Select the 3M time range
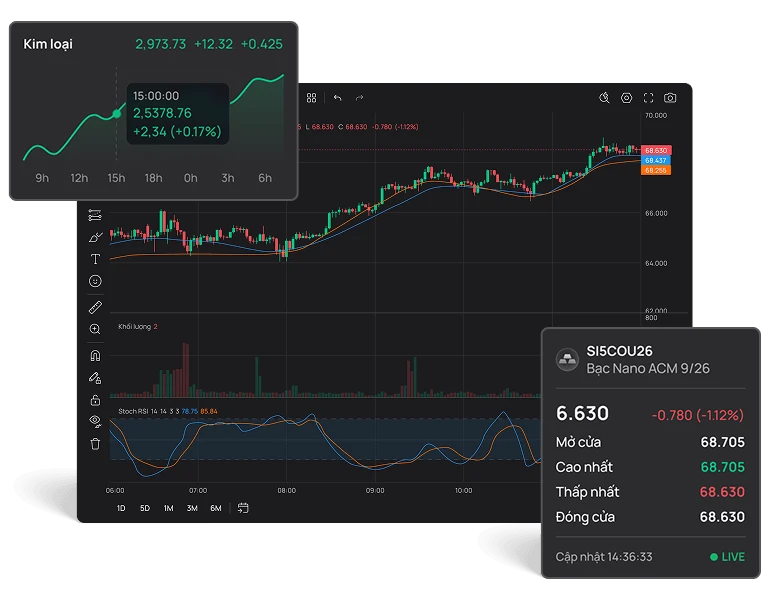Image resolution: width=762 pixels, height=600 pixels. 192,508
